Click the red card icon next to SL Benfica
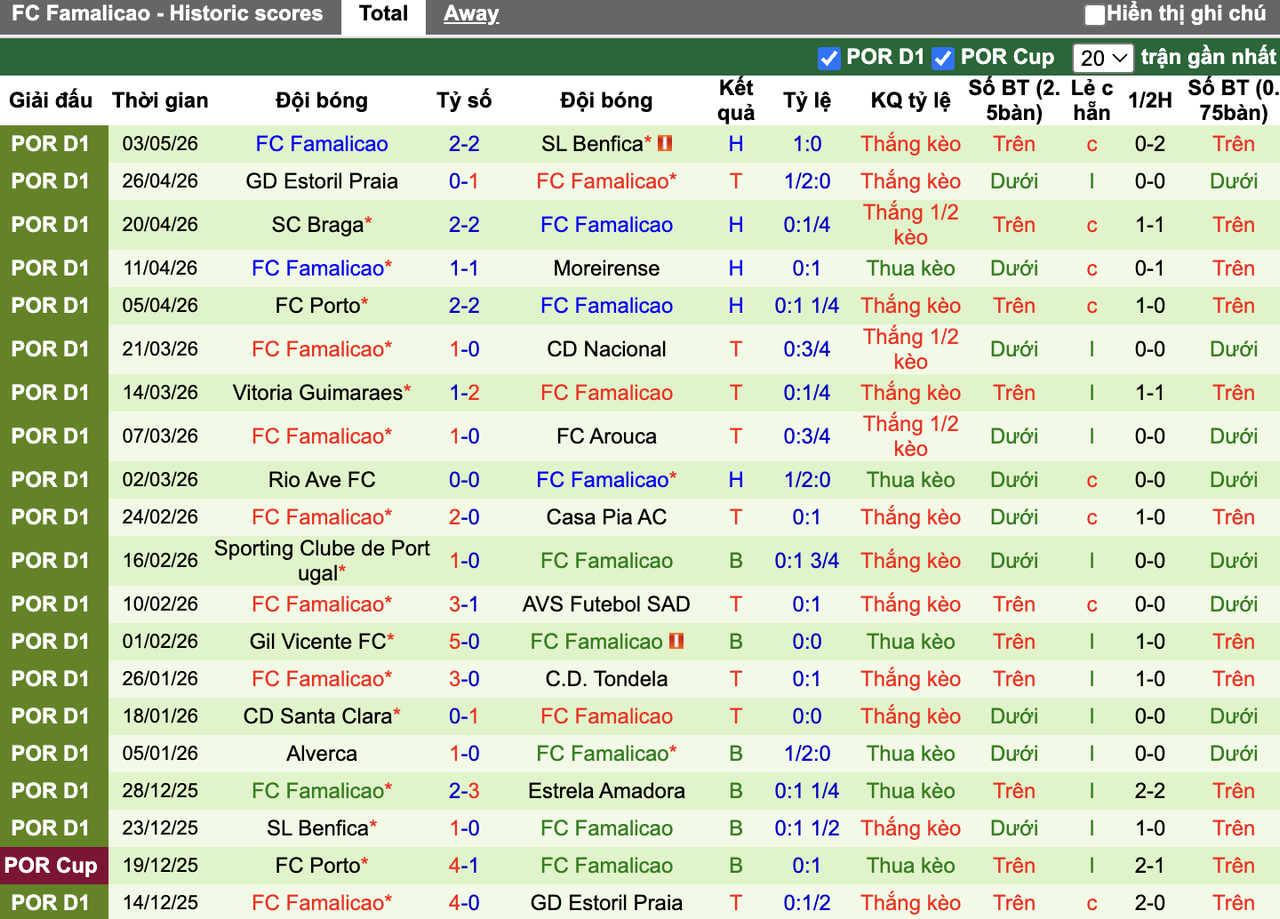Viewport: 1280px width, 919px height. tap(666, 144)
